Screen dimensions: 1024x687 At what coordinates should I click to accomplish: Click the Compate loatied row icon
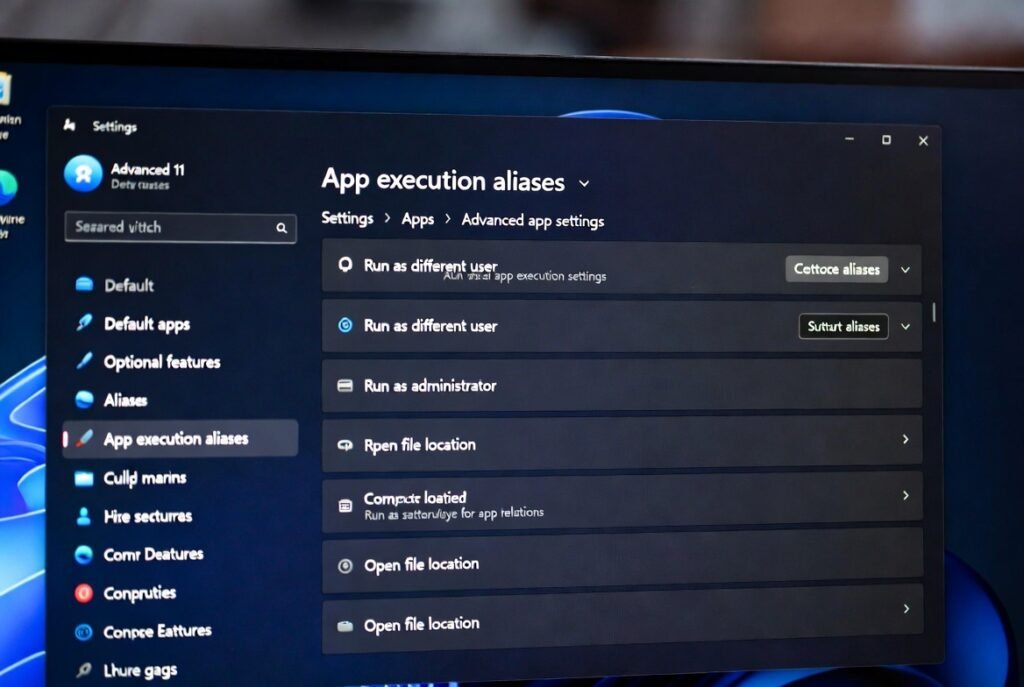click(345, 505)
